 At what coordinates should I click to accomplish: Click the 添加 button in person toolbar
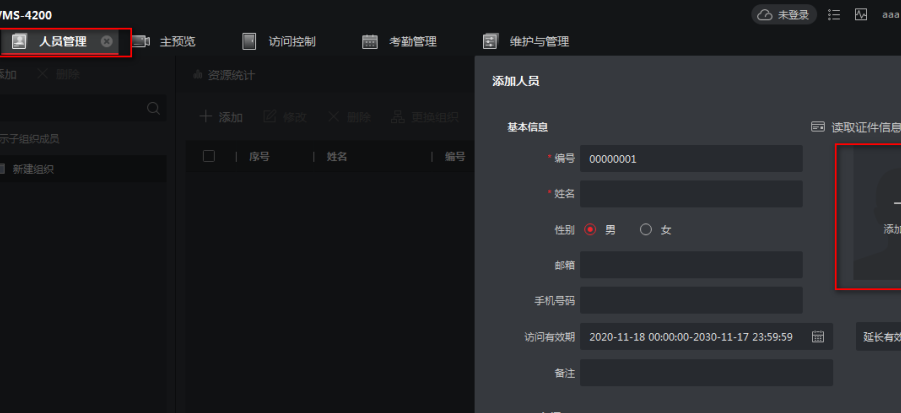pyautogui.click(x=222, y=117)
